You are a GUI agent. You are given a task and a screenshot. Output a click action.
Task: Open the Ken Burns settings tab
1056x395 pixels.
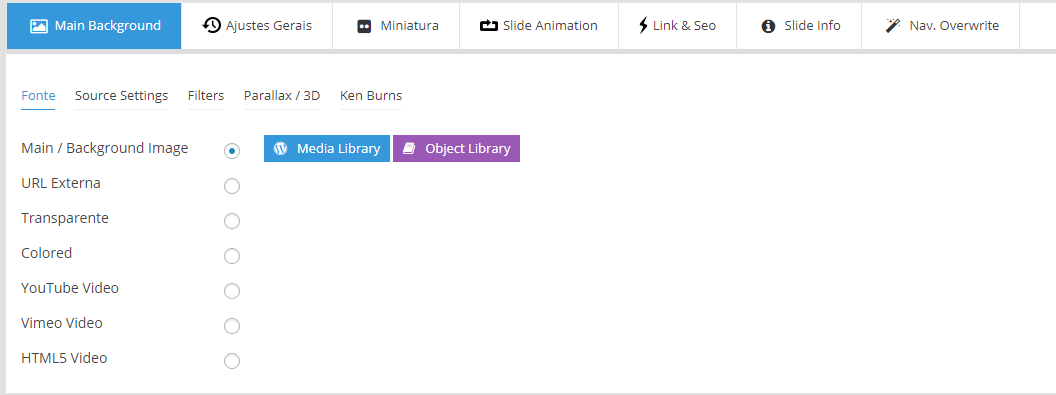pyautogui.click(x=371, y=96)
